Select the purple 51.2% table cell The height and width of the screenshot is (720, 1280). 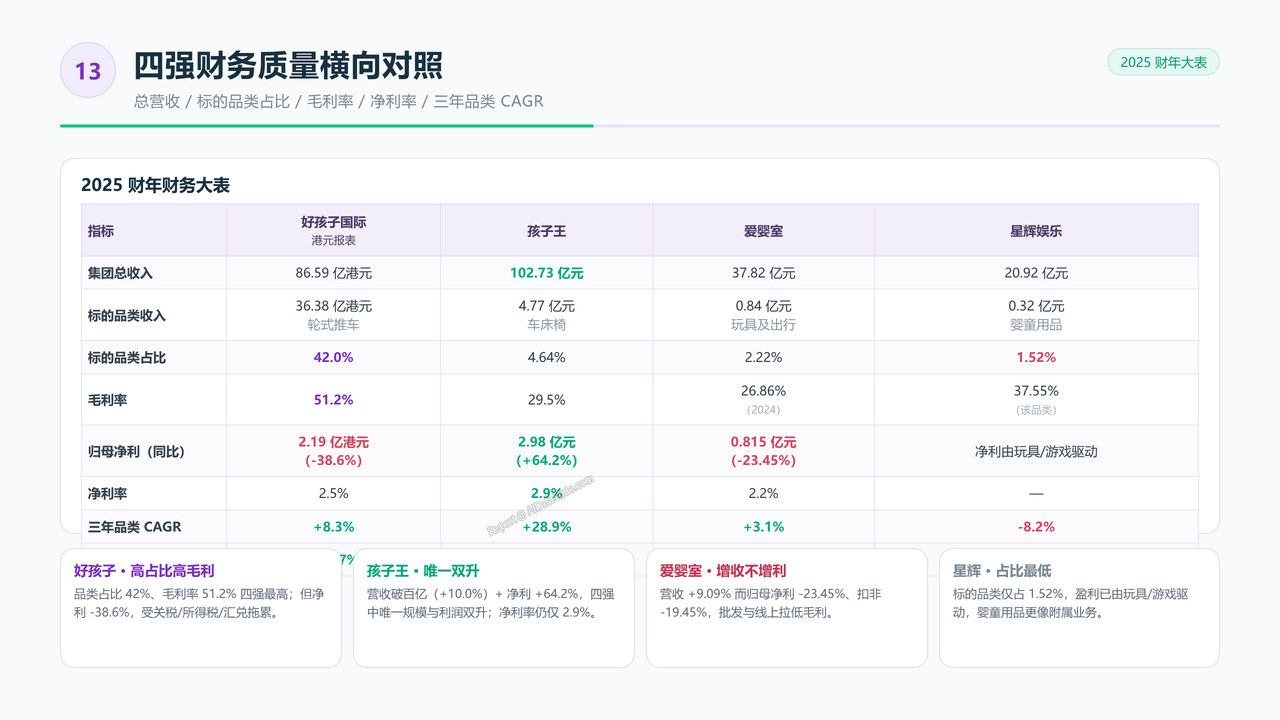point(334,400)
